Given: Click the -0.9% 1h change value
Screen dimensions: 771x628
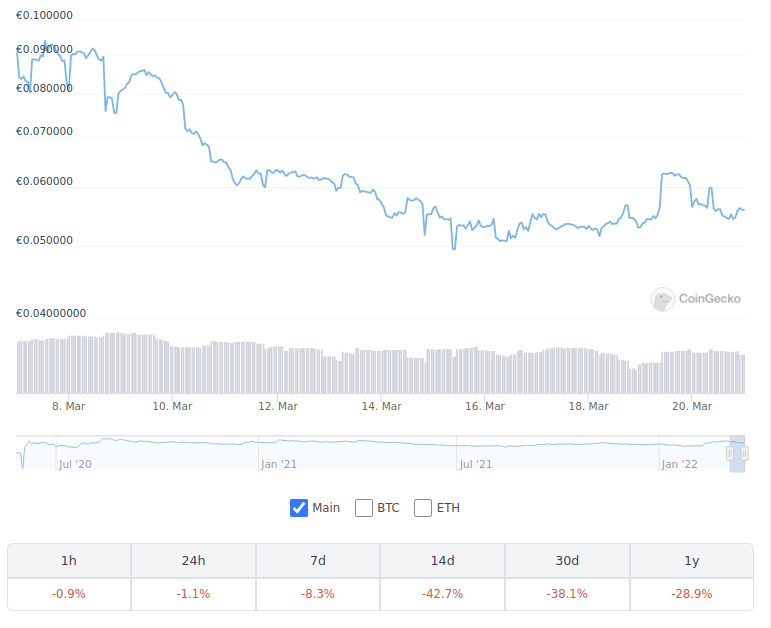Looking at the screenshot, I should pos(69,594).
